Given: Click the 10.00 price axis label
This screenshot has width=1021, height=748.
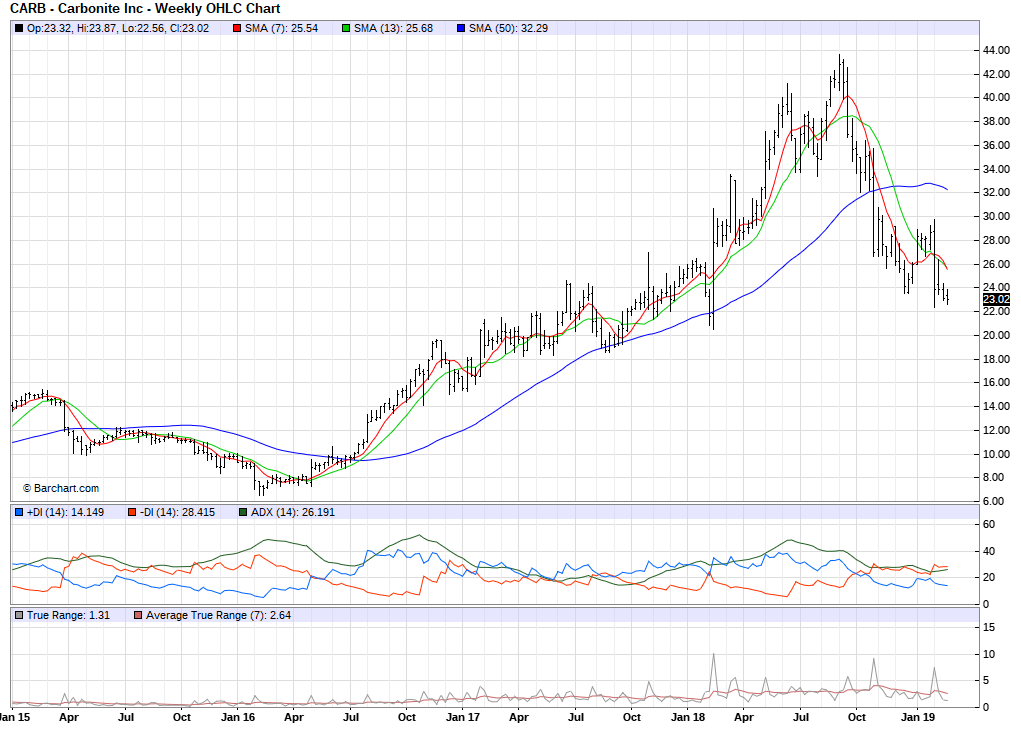Looking at the screenshot, I should [996, 454].
